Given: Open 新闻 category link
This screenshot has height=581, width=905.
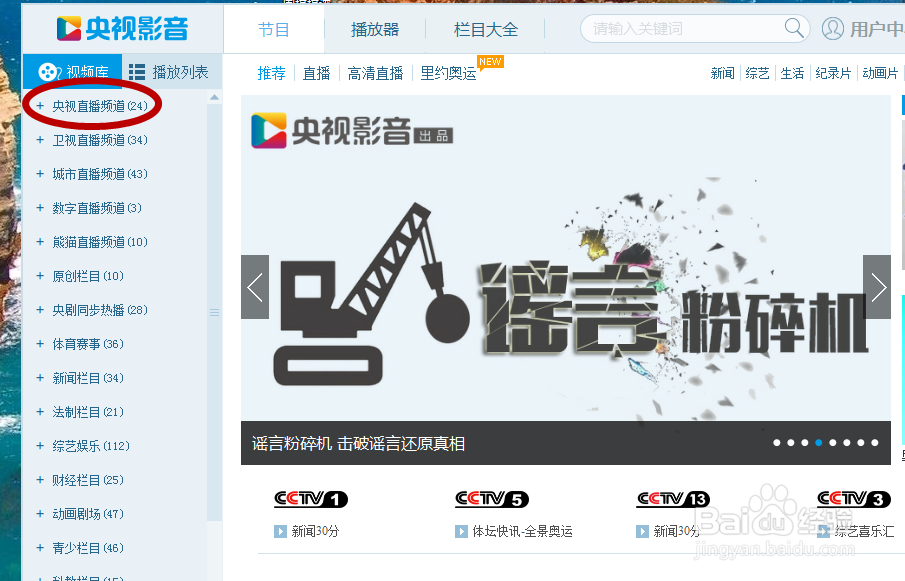Looking at the screenshot, I should 723,73.
